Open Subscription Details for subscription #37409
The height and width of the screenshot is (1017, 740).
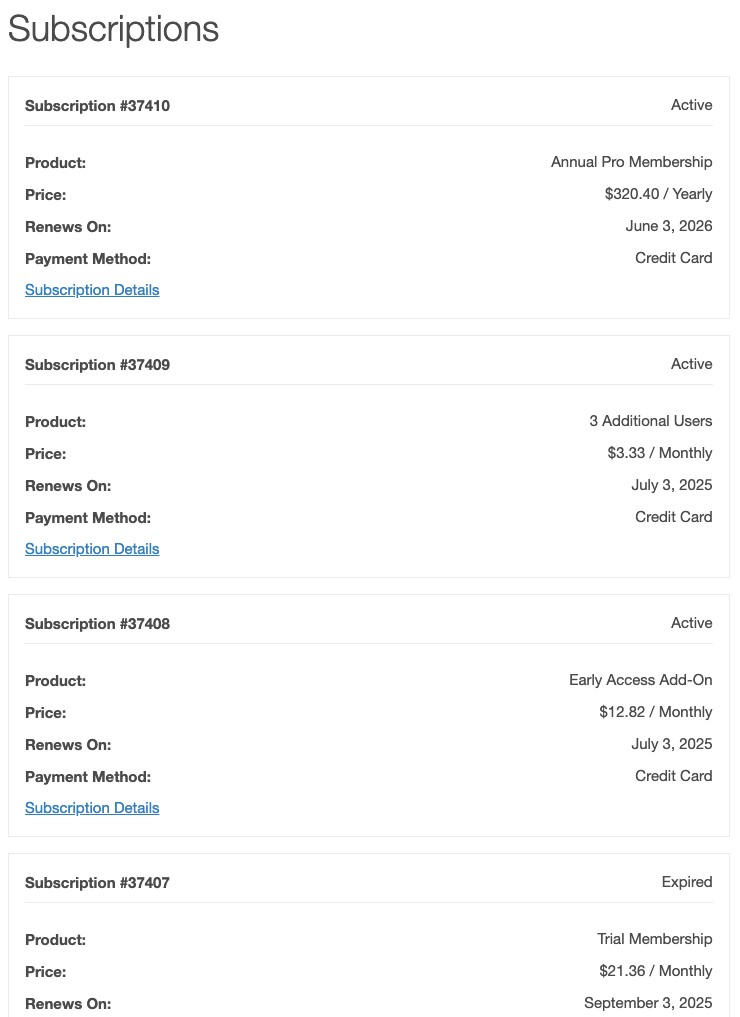pos(92,549)
